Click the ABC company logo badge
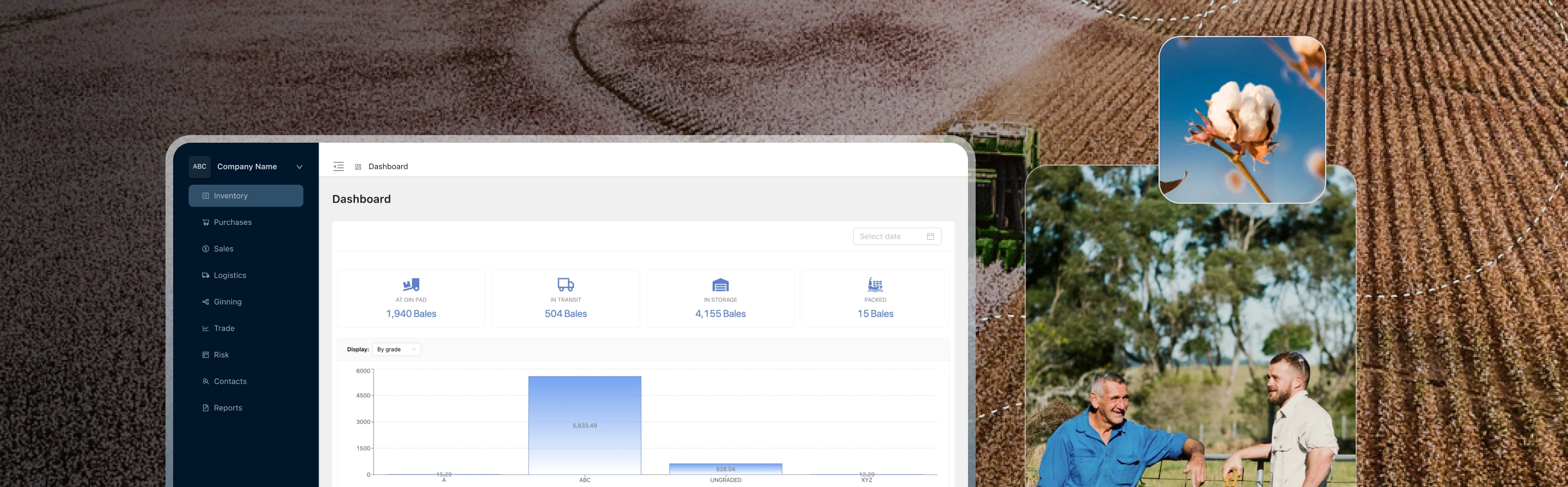The image size is (1568, 487). 200,167
